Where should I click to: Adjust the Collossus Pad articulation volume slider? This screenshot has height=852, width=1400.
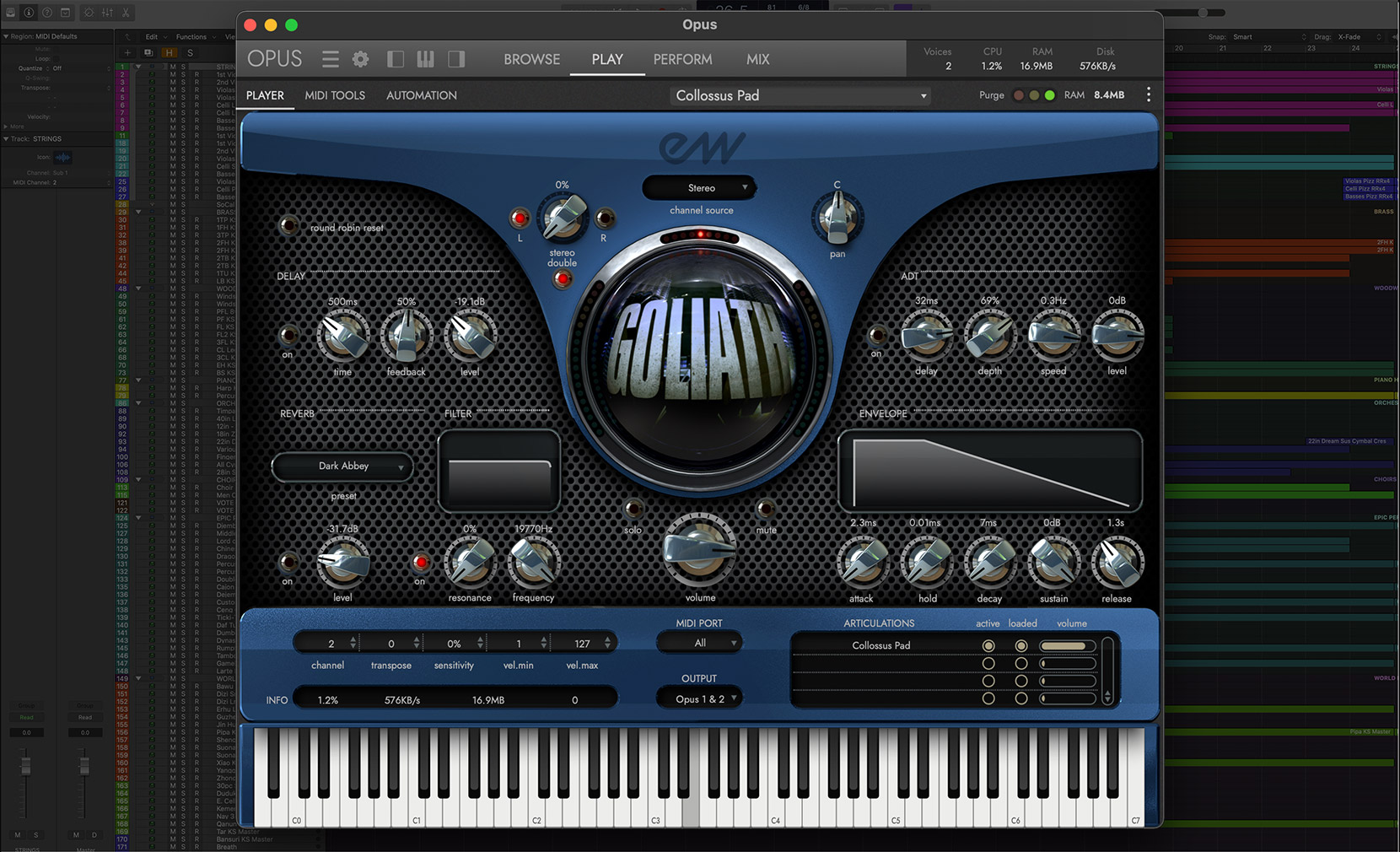coord(1067,646)
